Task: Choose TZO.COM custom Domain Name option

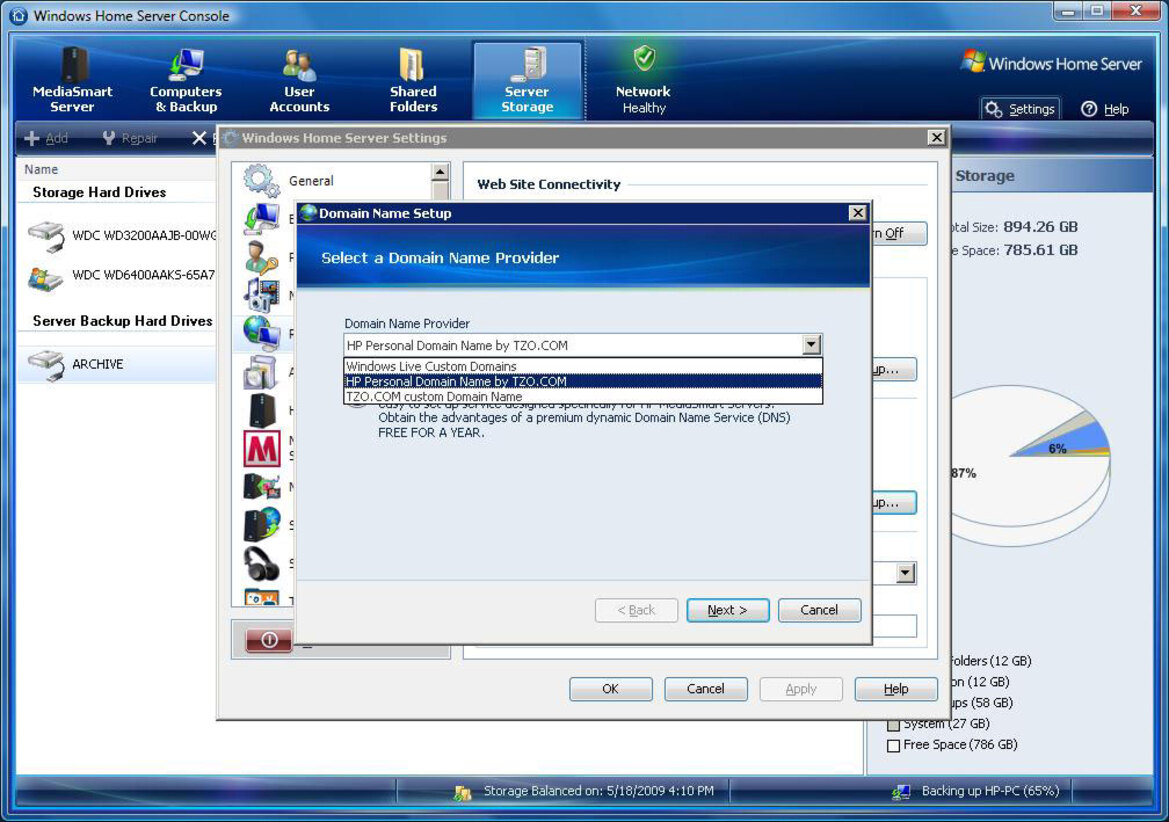Action: pyautogui.click(x=583, y=396)
